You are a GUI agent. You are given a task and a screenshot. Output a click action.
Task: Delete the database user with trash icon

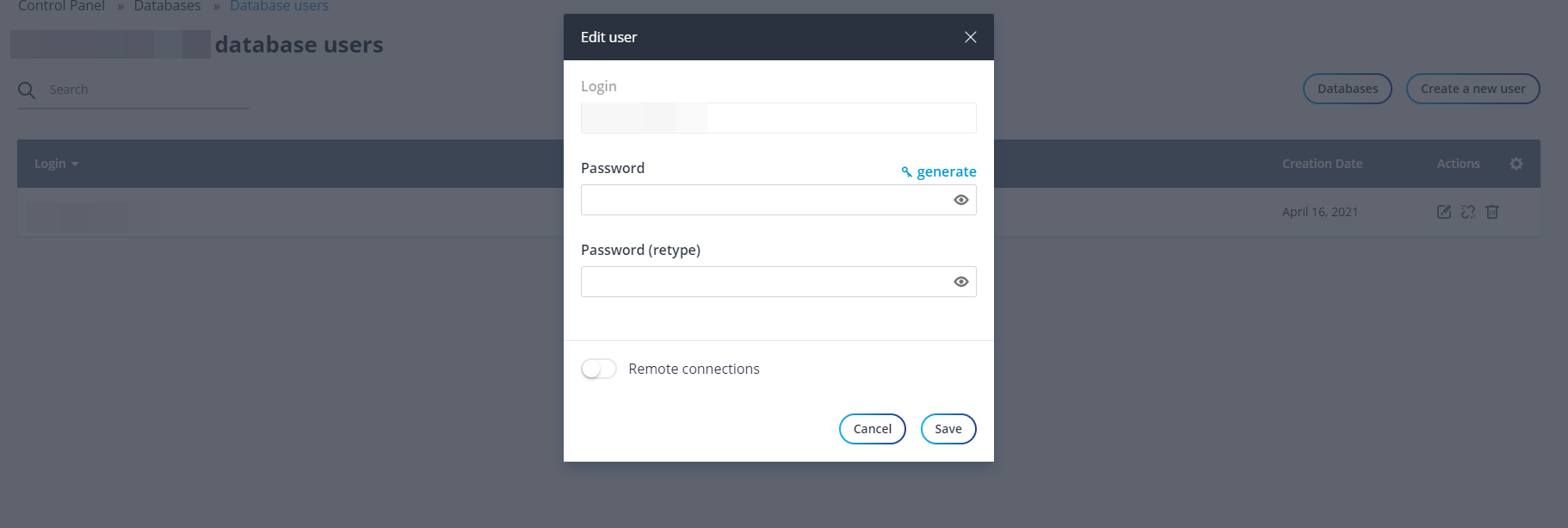click(1492, 212)
